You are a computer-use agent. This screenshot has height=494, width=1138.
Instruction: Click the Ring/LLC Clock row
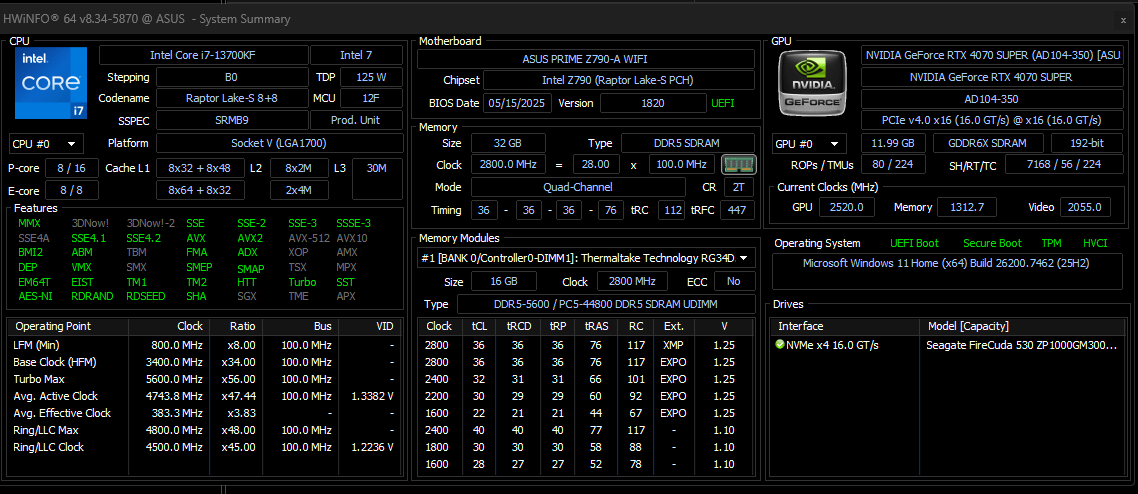[x=203, y=447]
